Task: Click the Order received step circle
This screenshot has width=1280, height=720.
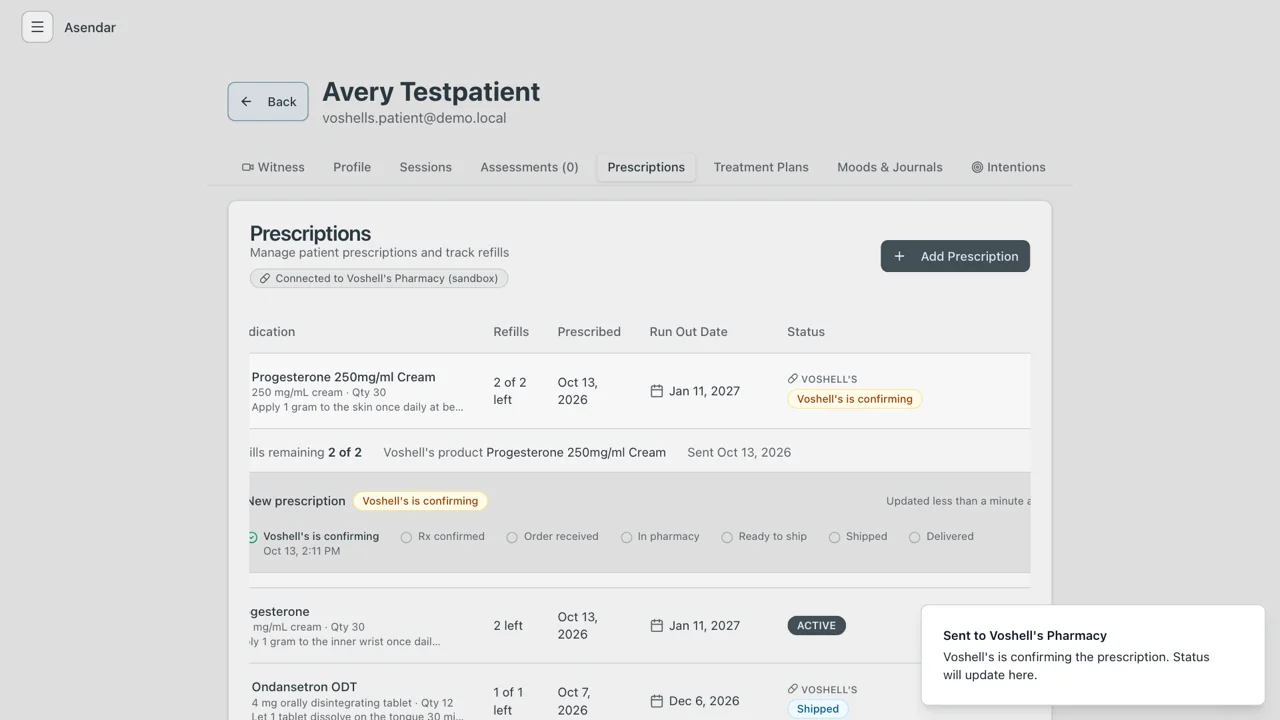Action: [x=512, y=537]
